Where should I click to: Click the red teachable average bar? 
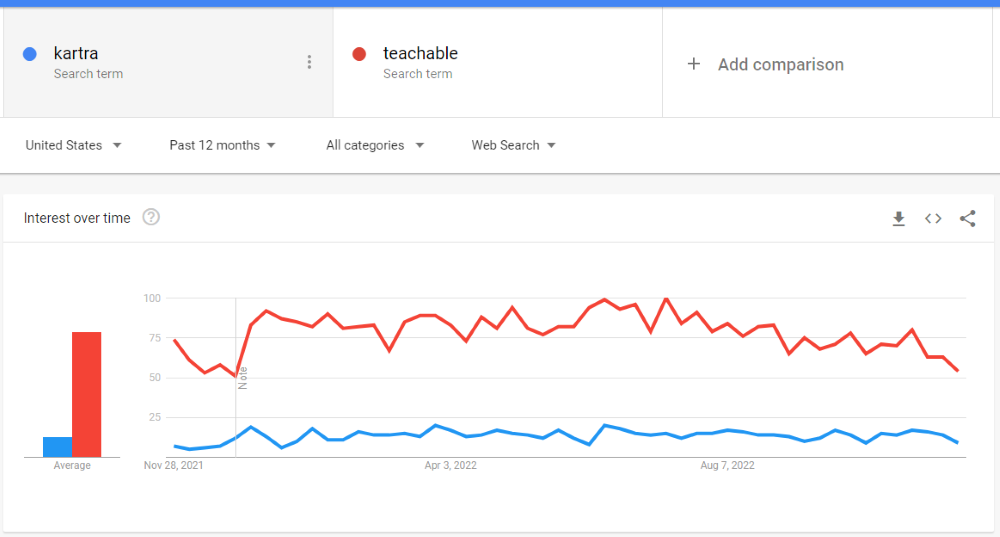(87, 394)
